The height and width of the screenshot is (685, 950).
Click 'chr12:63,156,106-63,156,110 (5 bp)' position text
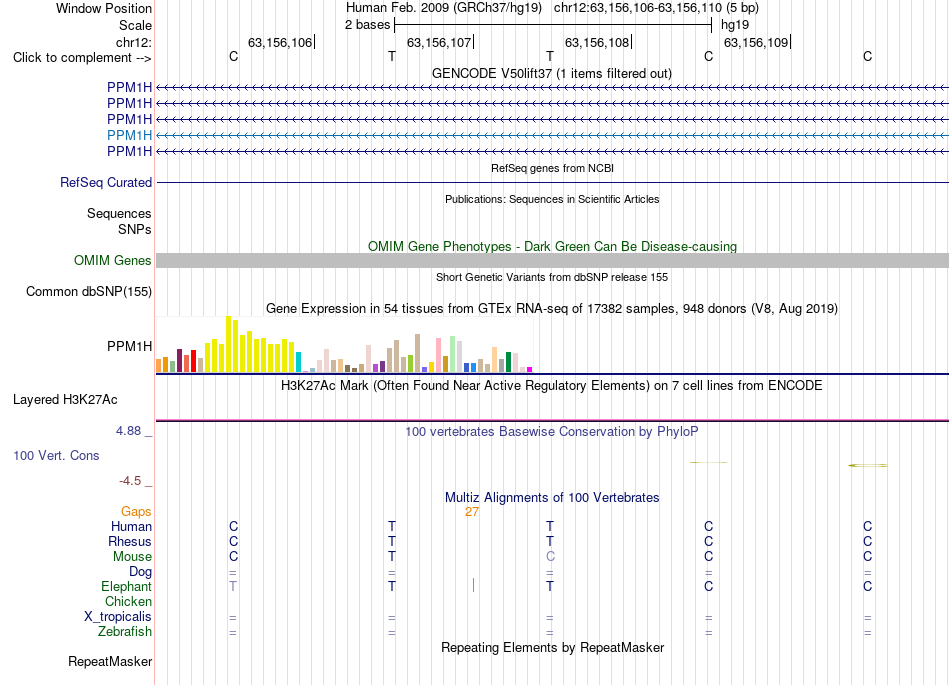656,8
